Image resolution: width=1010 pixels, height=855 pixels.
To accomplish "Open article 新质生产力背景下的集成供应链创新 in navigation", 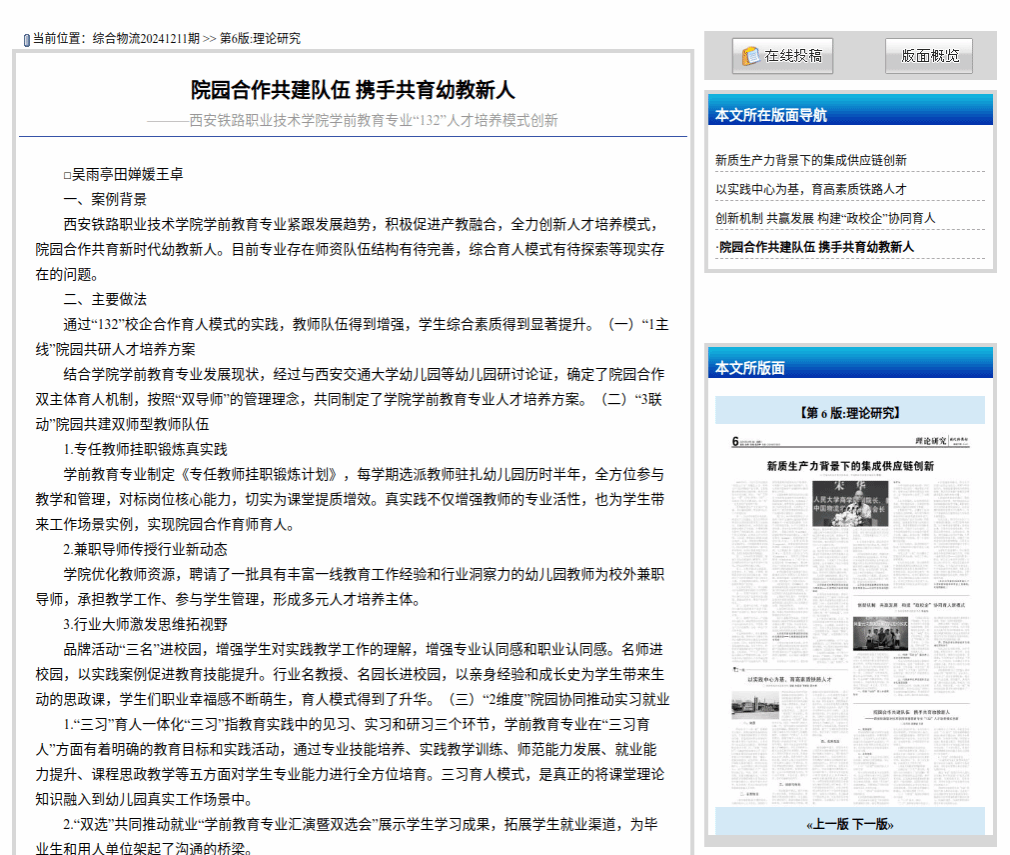I will (811, 160).
